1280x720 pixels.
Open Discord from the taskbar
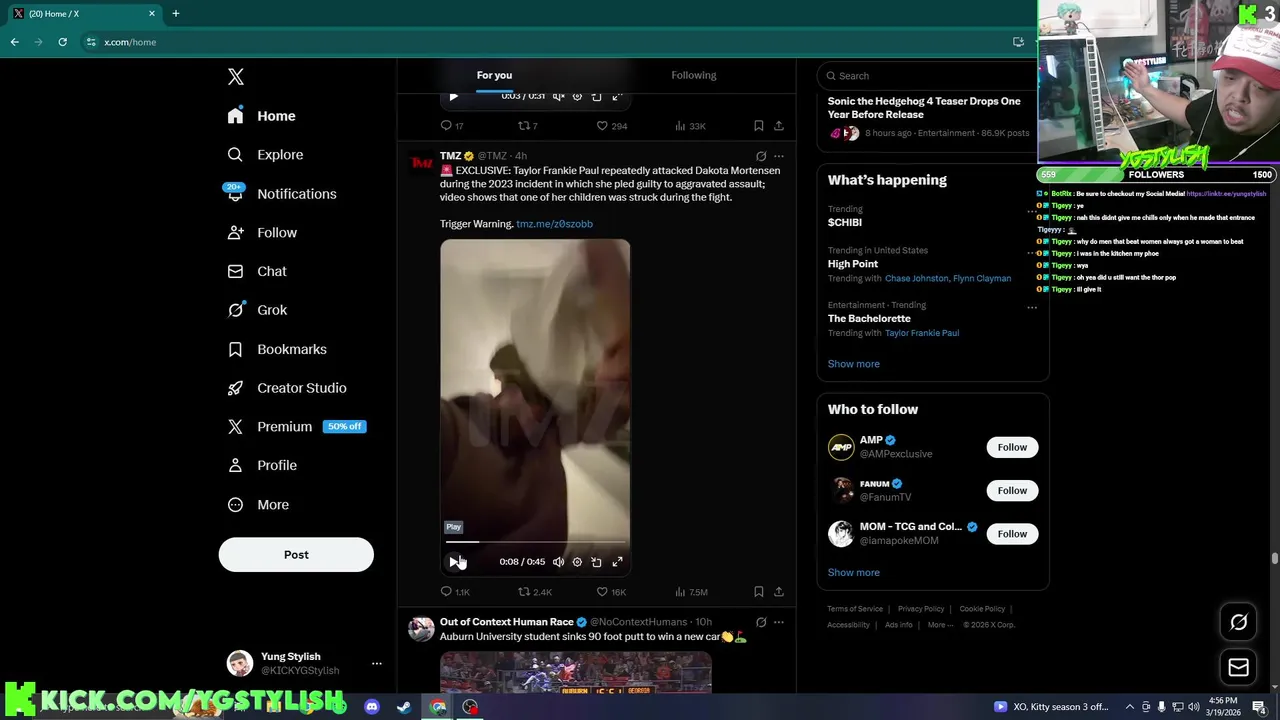pos(372,707)
